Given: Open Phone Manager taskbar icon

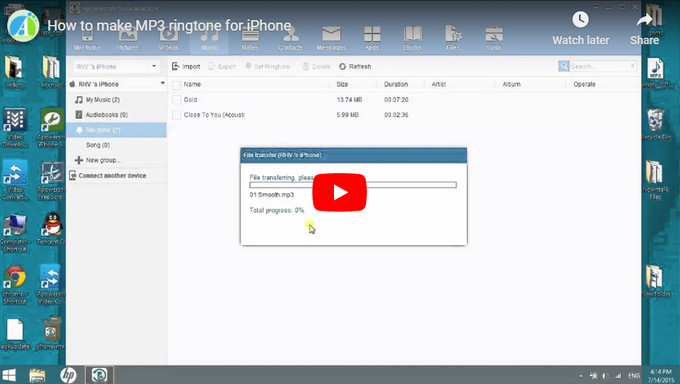Looking at the screenshot, I should tap(99, 375).
